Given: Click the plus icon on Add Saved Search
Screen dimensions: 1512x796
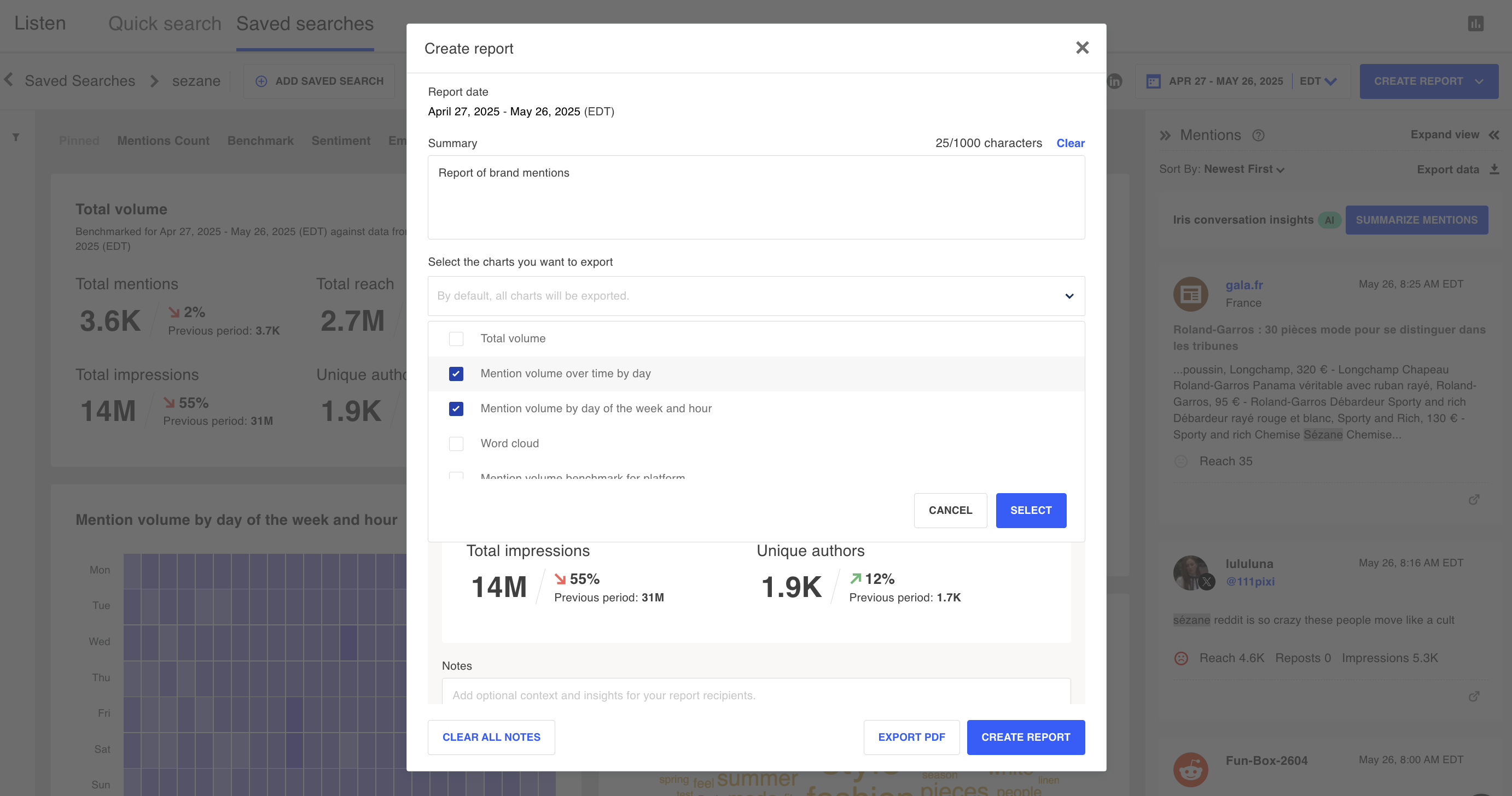Looking at the screenshot, I should (261, 81).
